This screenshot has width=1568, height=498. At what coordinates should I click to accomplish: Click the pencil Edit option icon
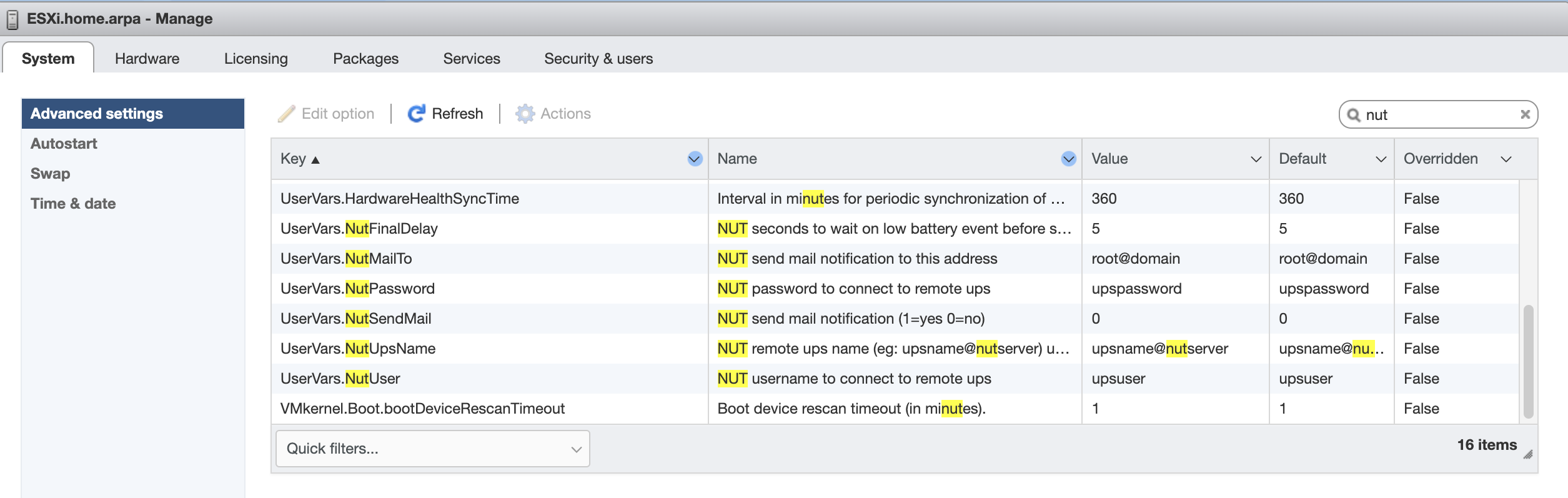coord(287,114)
